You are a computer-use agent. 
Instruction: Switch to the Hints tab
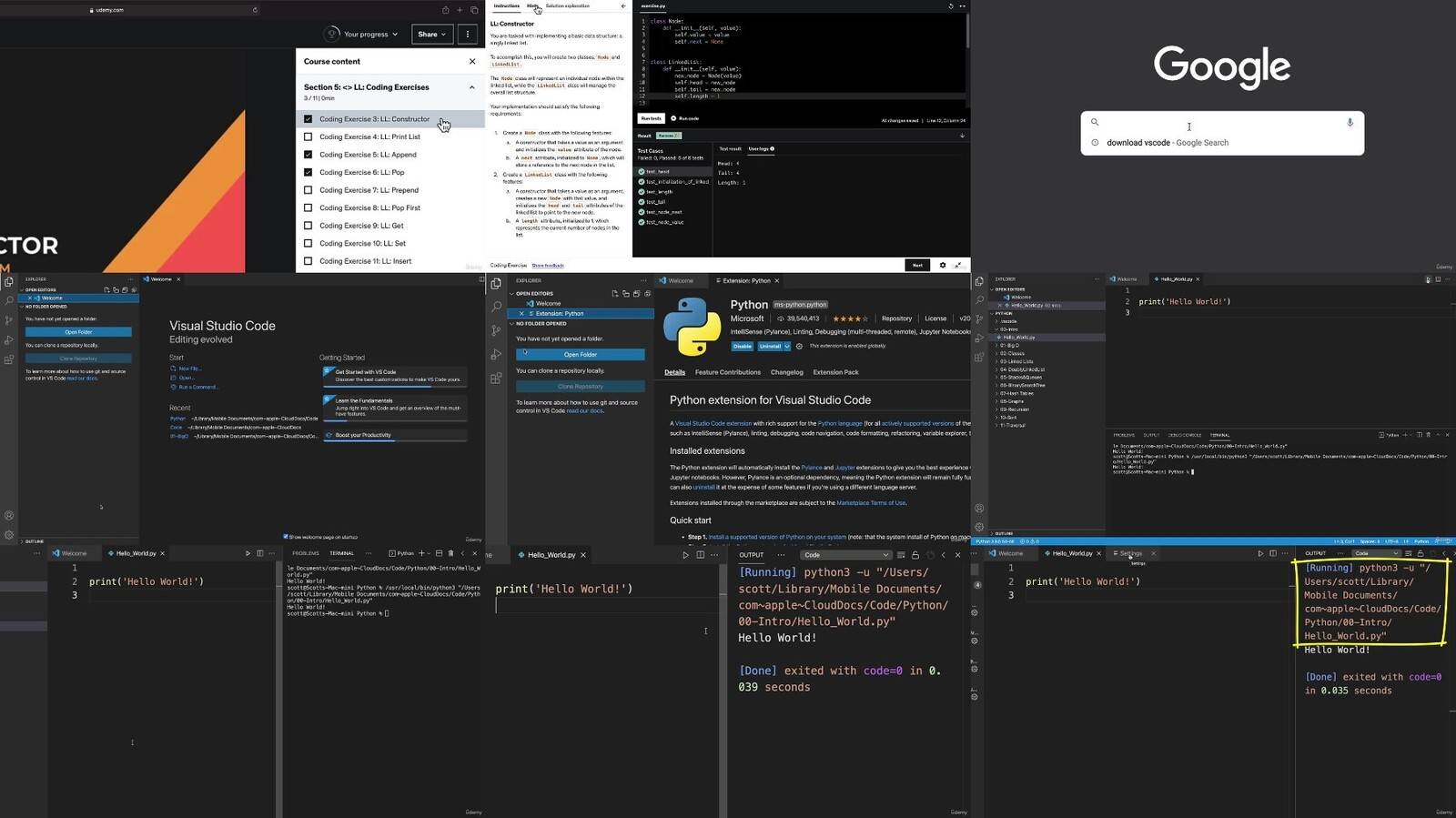click(x=532, y=5)
